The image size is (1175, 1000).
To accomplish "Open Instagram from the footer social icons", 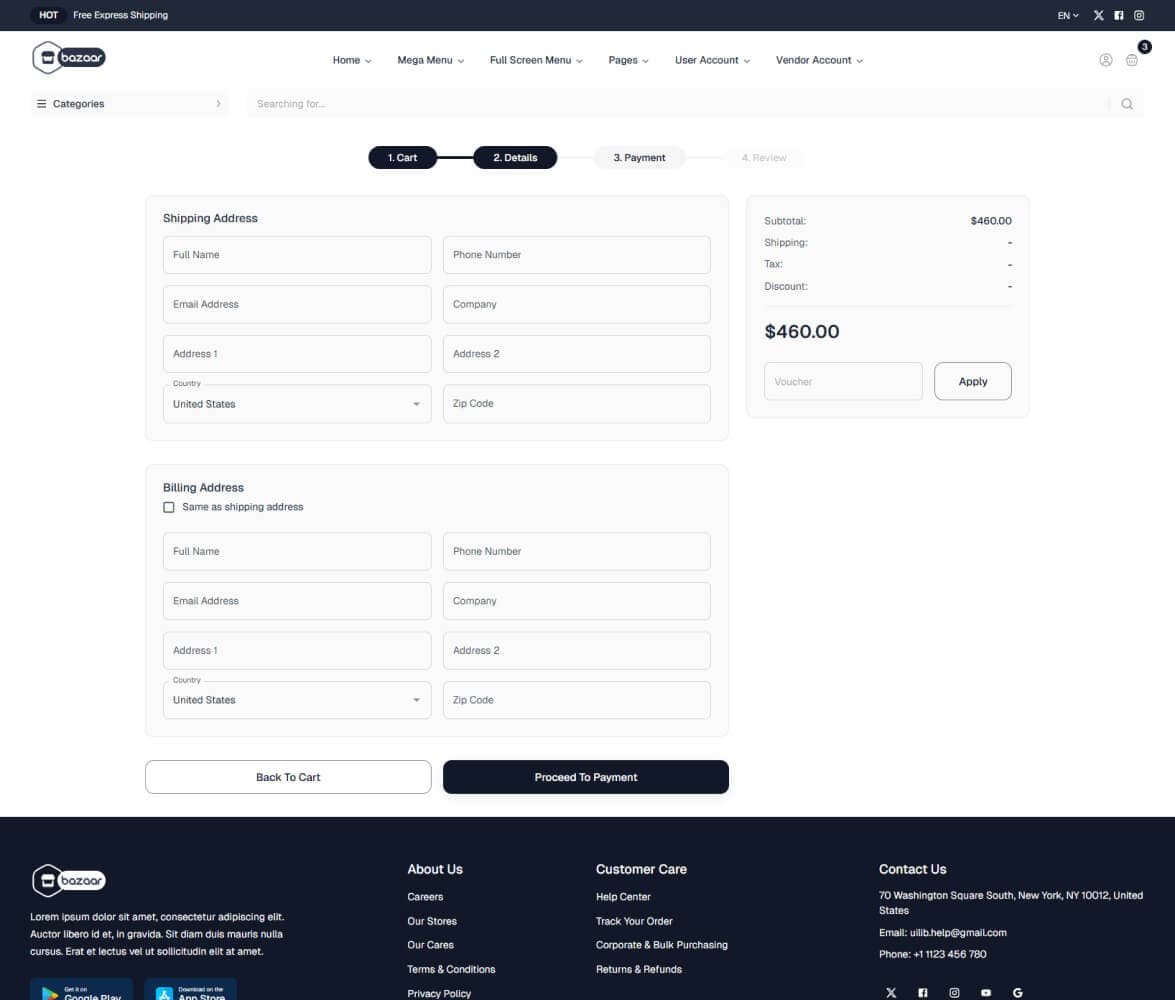I will 954,992.
